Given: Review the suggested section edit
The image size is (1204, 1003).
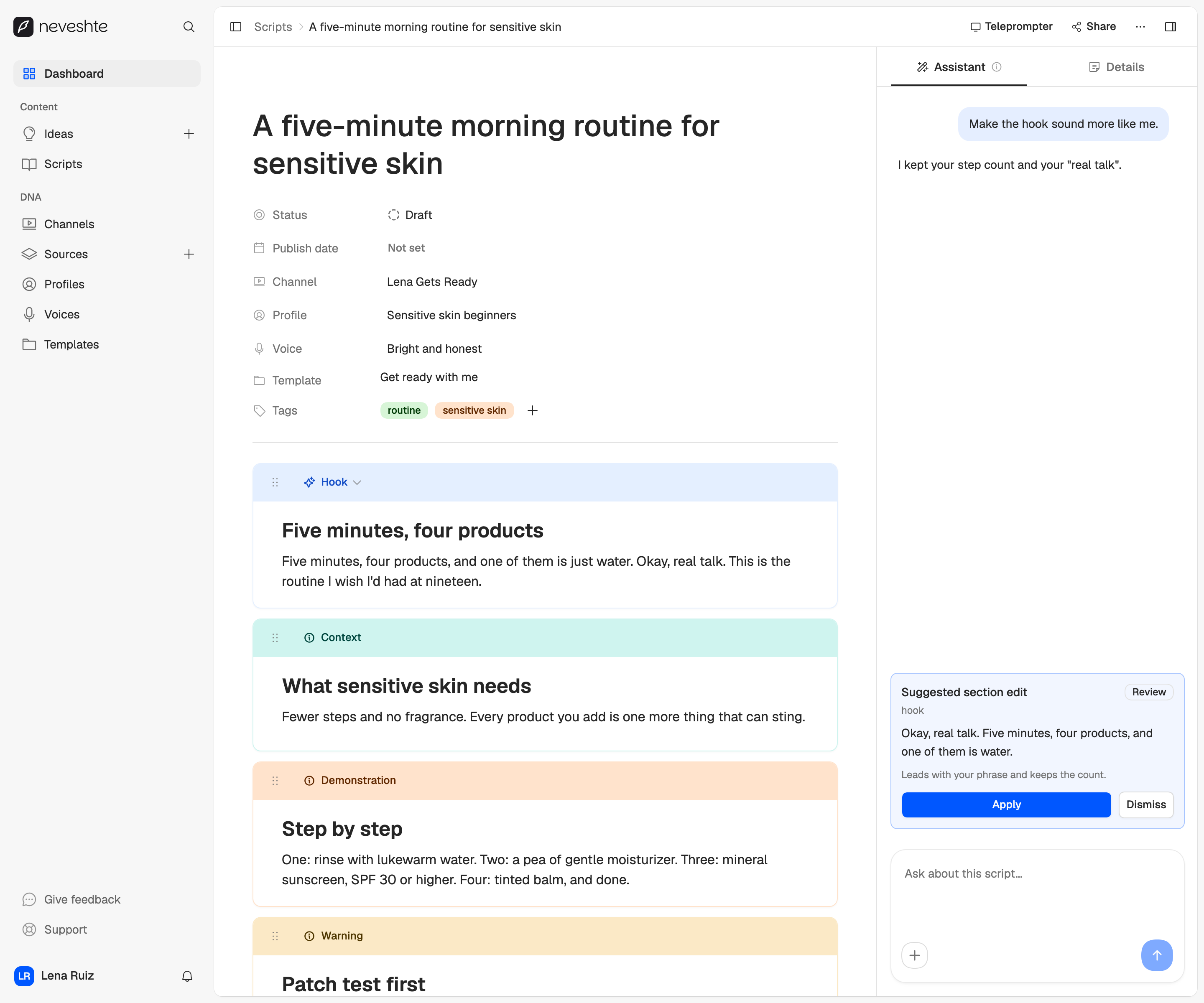Looking at the screenshot, I should pyautogui.click(x=1148, y=692).
